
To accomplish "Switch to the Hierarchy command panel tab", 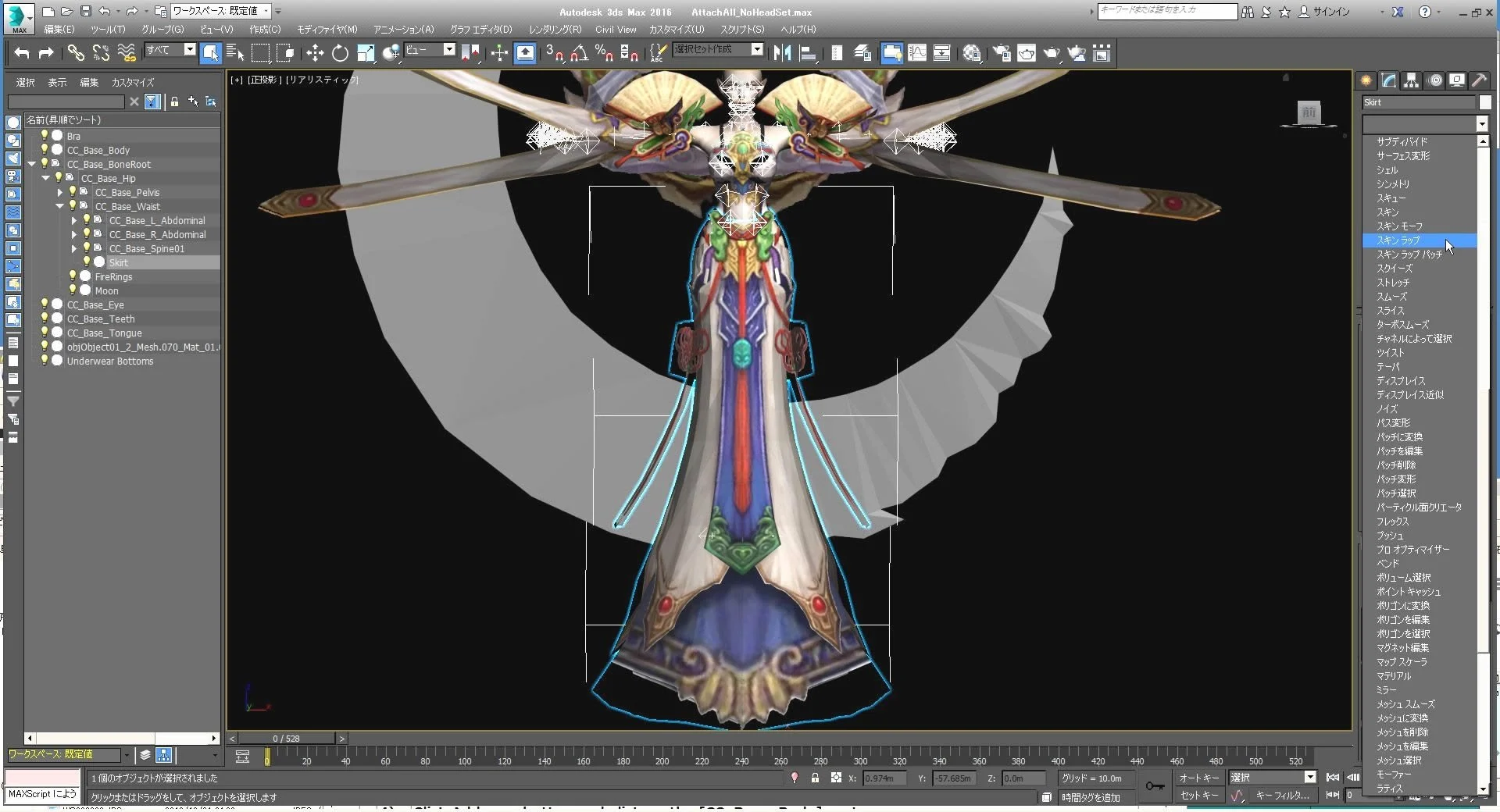I will [1411, 80].
